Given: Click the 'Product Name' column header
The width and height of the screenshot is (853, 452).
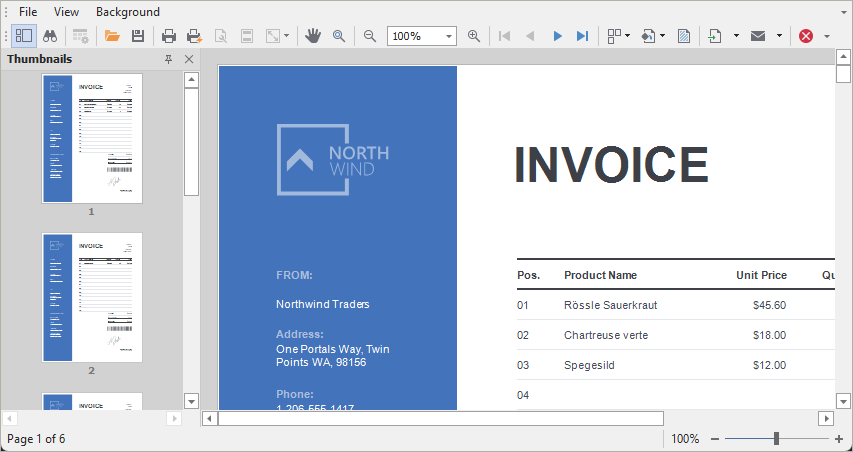Looking at the screenshot, I should click(x=600, y=275).
